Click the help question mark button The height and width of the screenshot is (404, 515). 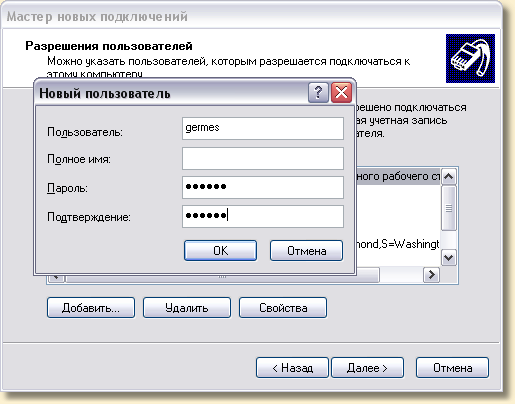[318, 92]
